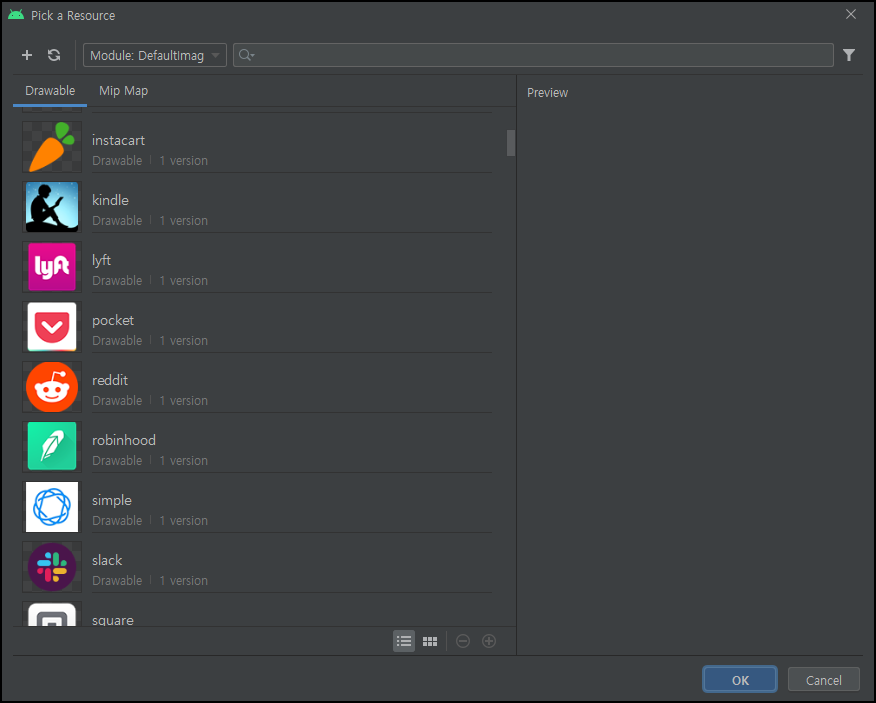
Task: Click the refresh resources icon
Action: click(x=54, y=55)
